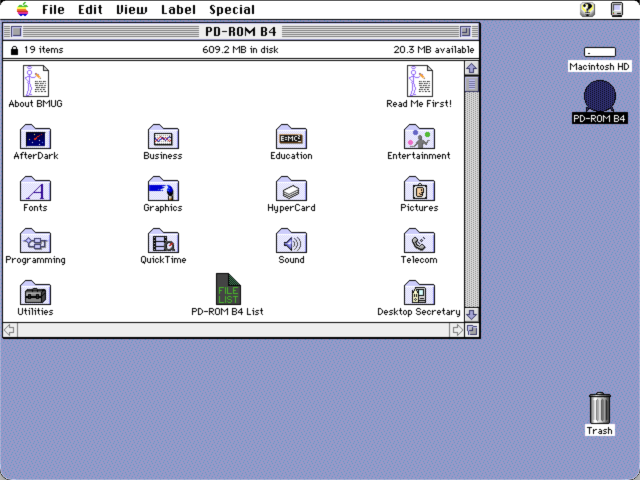Click the vertical scroll down arrow
Image resolution: width=640 pixels, height=480 pixels.
pyautogui.click(x=471, y=314)
